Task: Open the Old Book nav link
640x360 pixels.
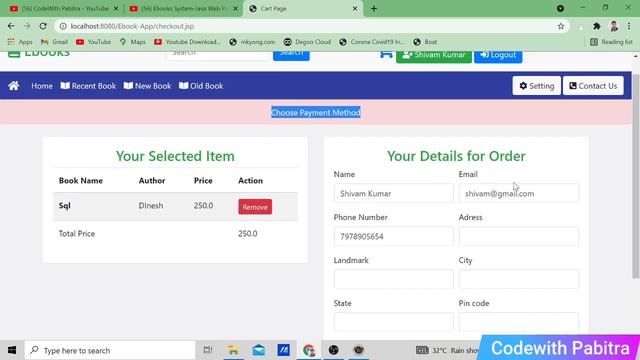Action: (x=201, y=86)
